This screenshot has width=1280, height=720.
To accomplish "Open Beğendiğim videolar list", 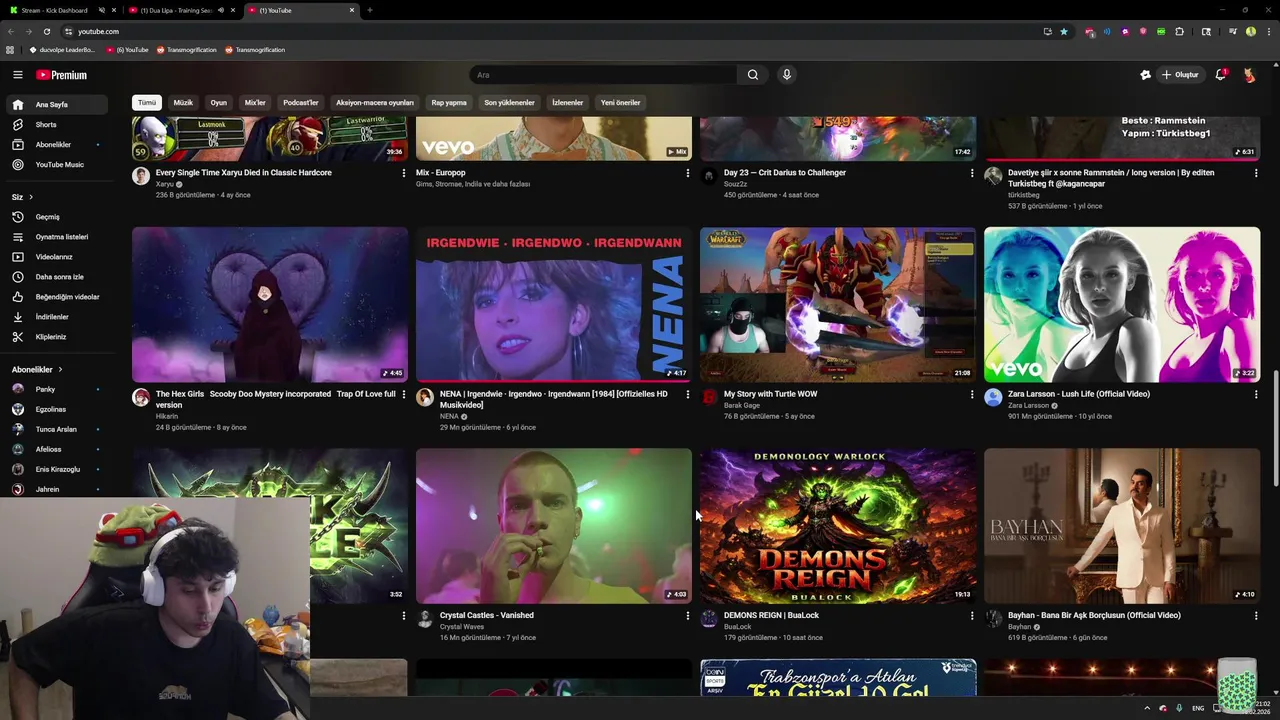I will [x=56, y=297].
